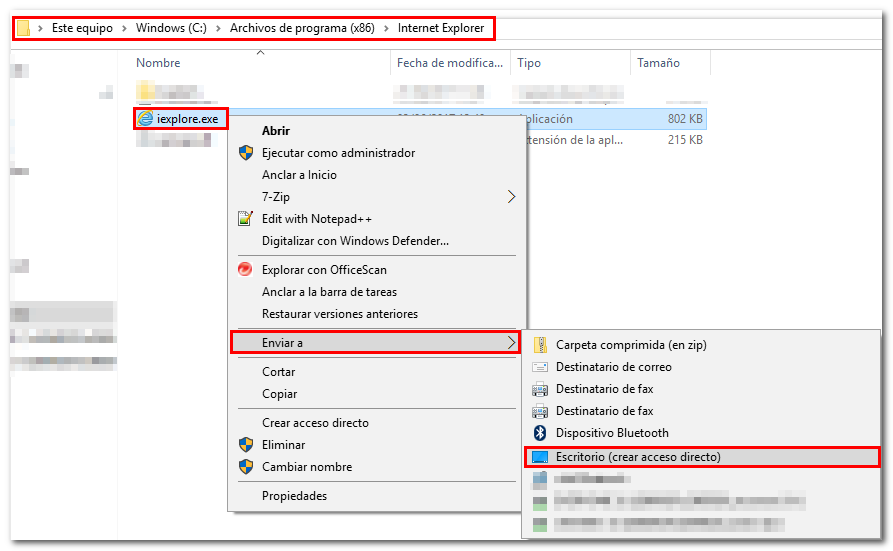
Task: Sort by the Tamaño column header
Action: point(658,63)
